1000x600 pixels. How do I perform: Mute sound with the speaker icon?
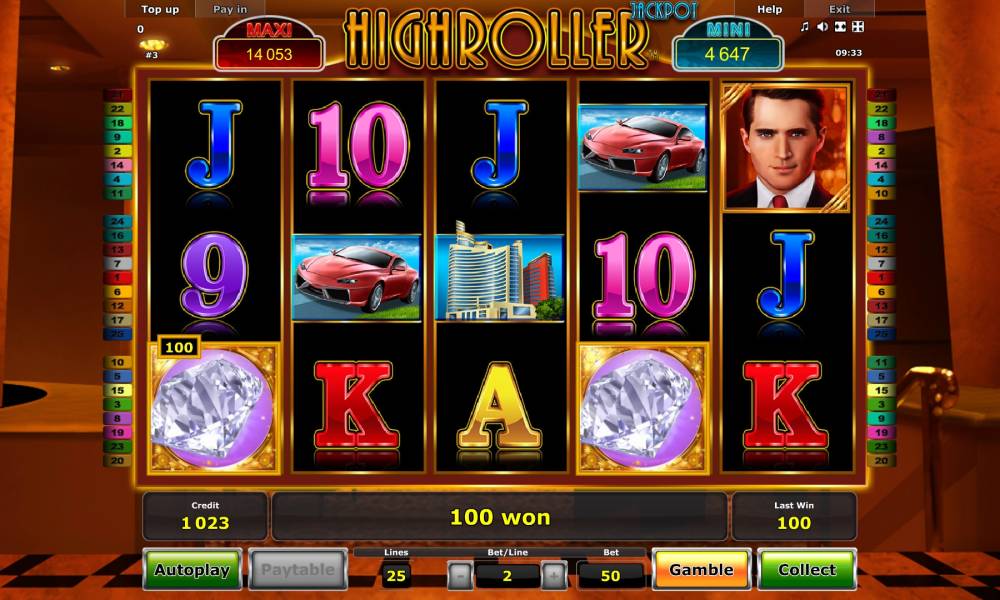[823, 26]
